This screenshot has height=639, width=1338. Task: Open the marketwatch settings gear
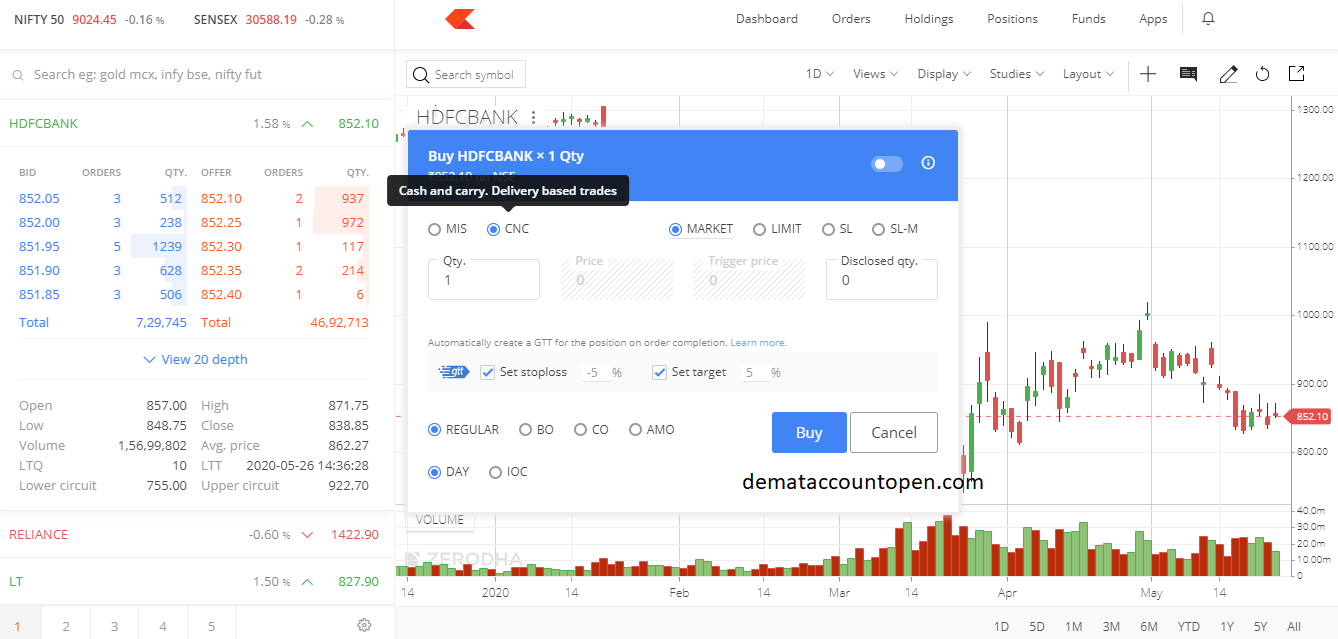point(364,626)
